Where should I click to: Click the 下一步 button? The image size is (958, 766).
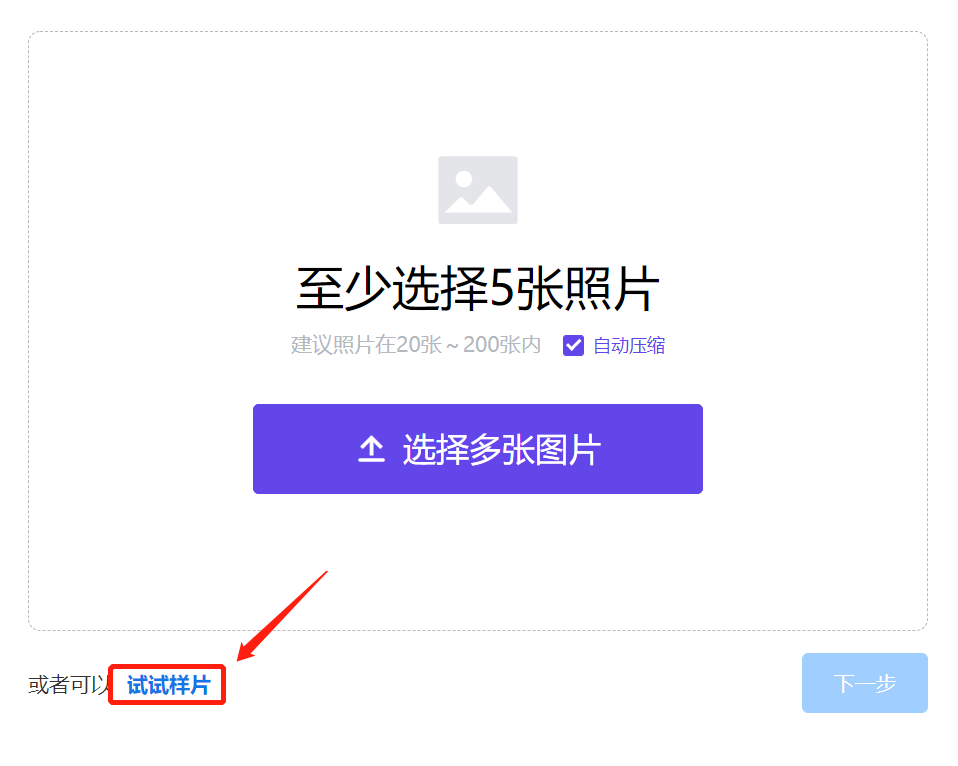point(865,683)
